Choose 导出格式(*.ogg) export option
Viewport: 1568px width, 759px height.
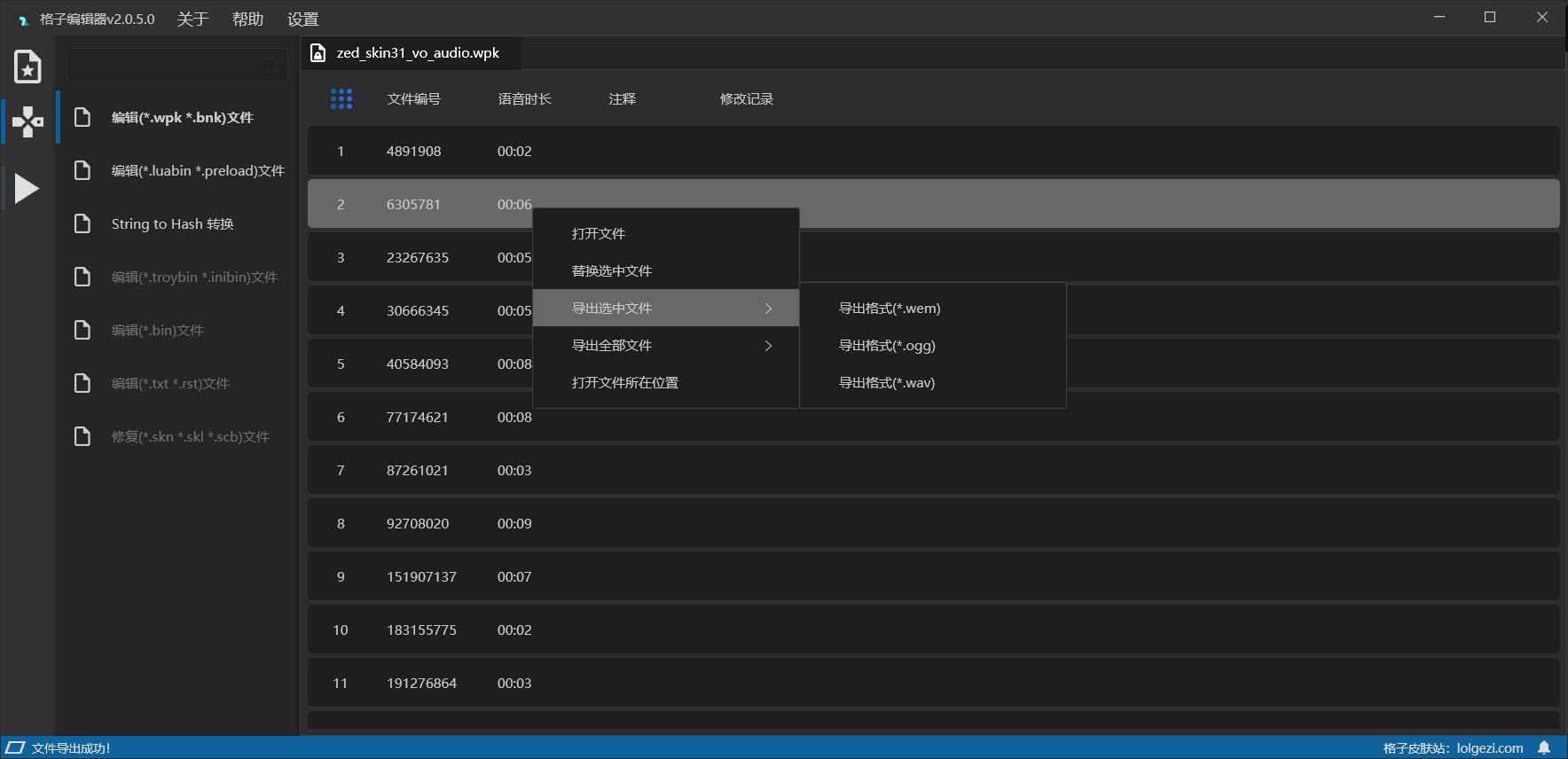887,346
